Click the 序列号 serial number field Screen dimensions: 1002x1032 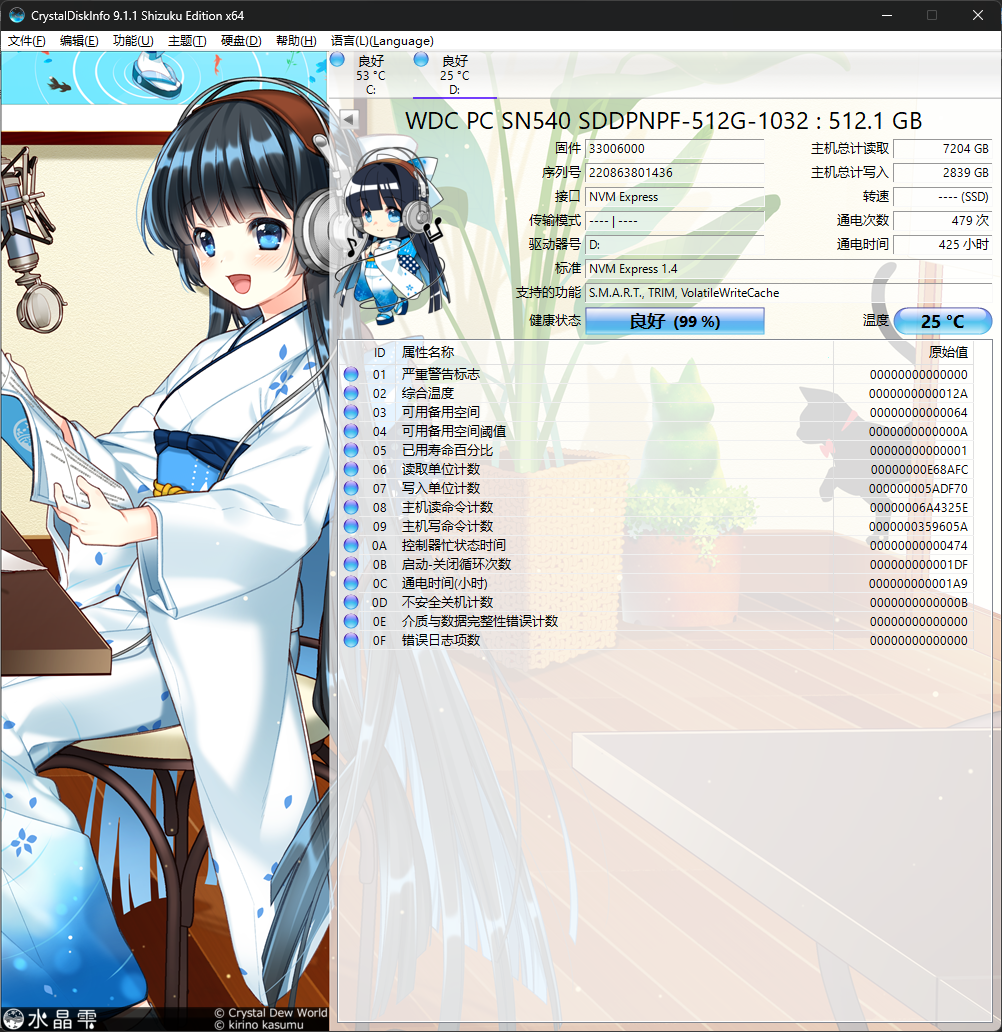click(675, 173)
